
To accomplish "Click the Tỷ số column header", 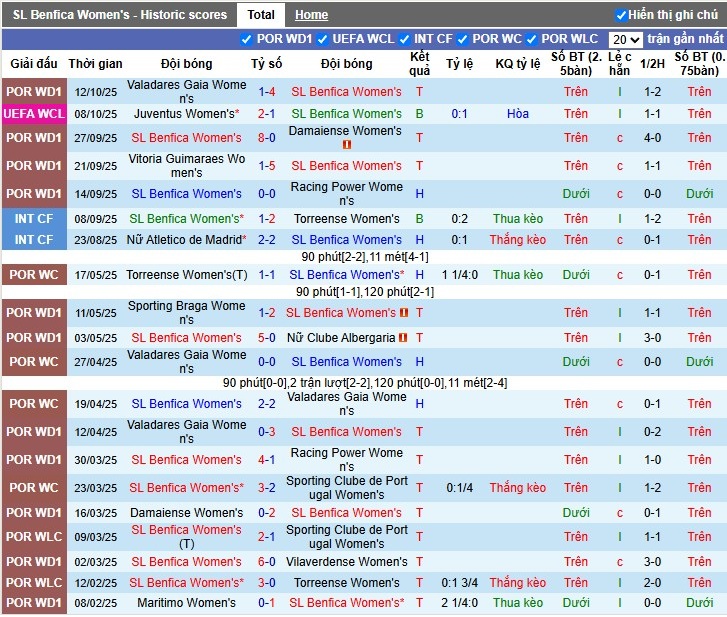I will coord(266,64).
